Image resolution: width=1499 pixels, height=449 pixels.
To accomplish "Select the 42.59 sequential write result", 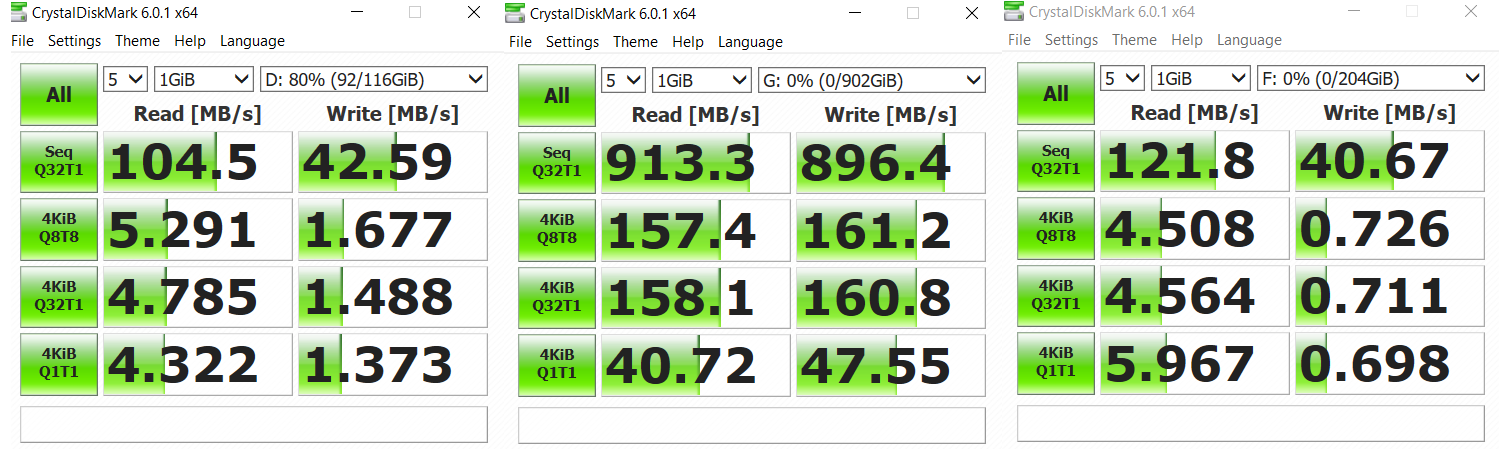I will tap(392, 162).
